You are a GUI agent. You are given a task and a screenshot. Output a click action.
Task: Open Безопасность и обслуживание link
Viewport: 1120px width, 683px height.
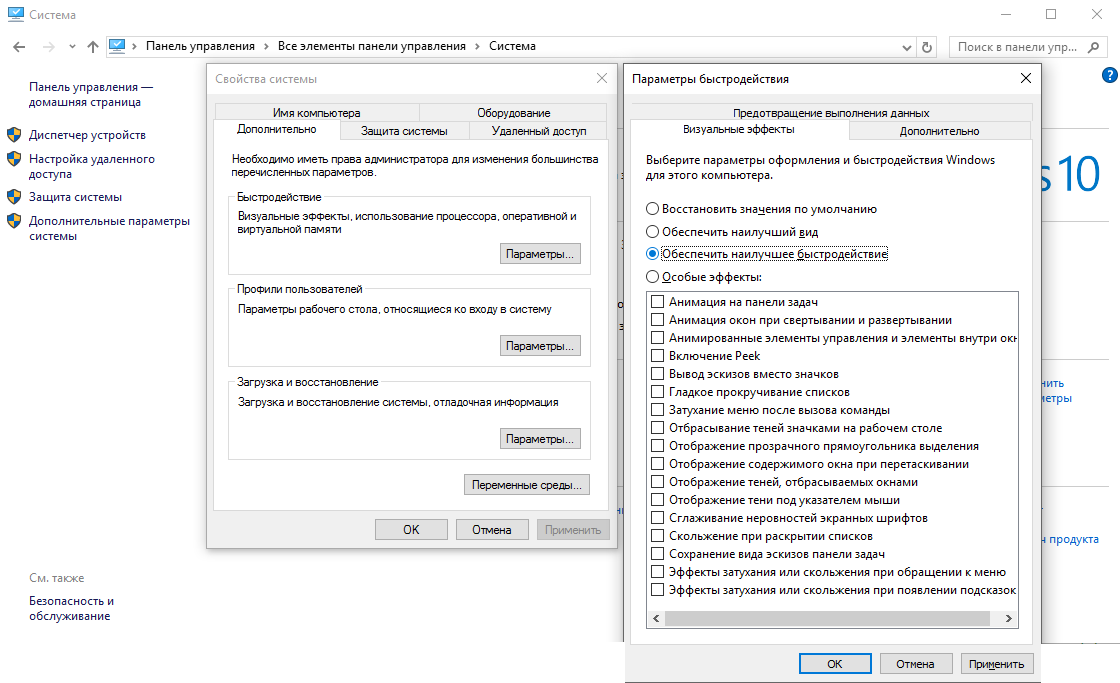[71, 608]
